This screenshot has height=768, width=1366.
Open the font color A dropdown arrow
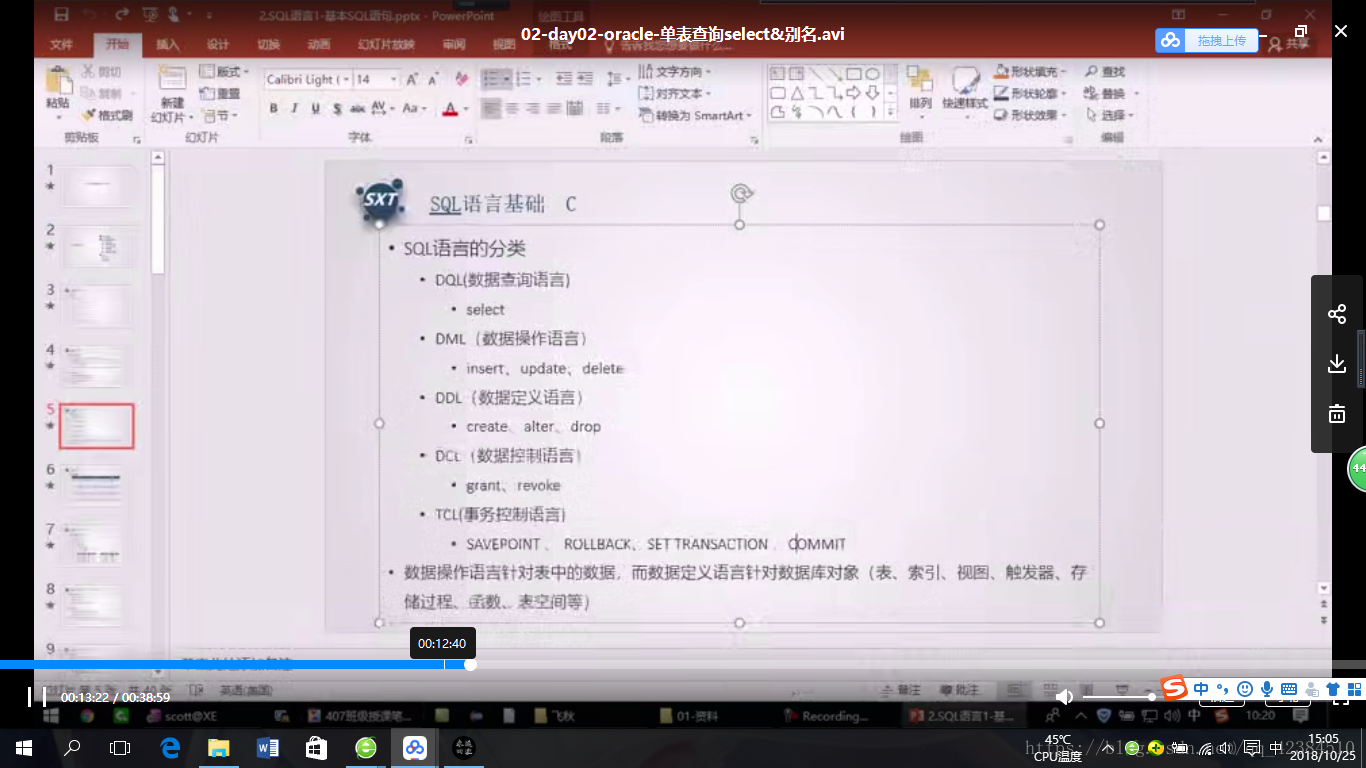[x=466, y=109]
